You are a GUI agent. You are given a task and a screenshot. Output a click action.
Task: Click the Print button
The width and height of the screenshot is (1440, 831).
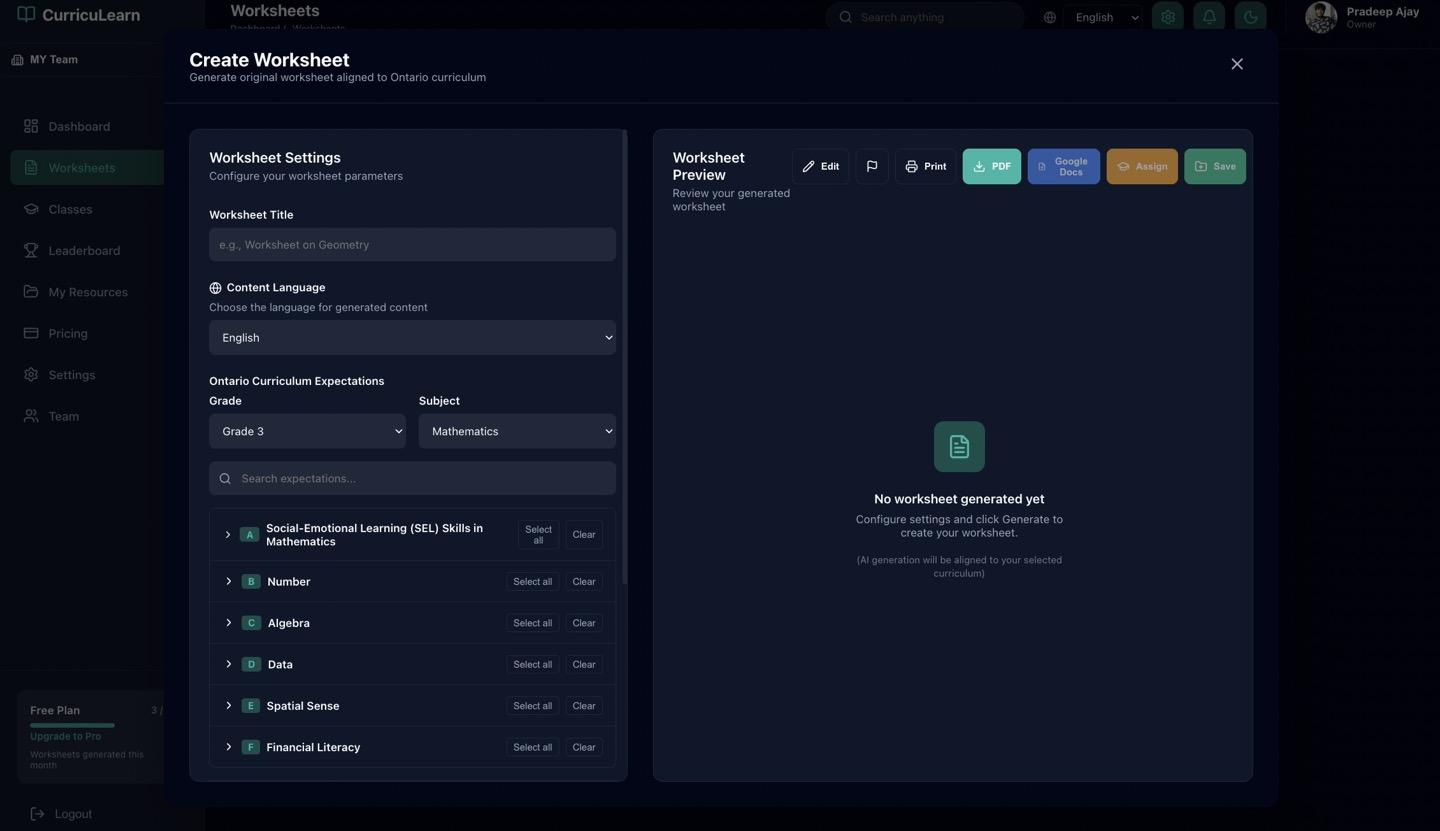(925, 166)
